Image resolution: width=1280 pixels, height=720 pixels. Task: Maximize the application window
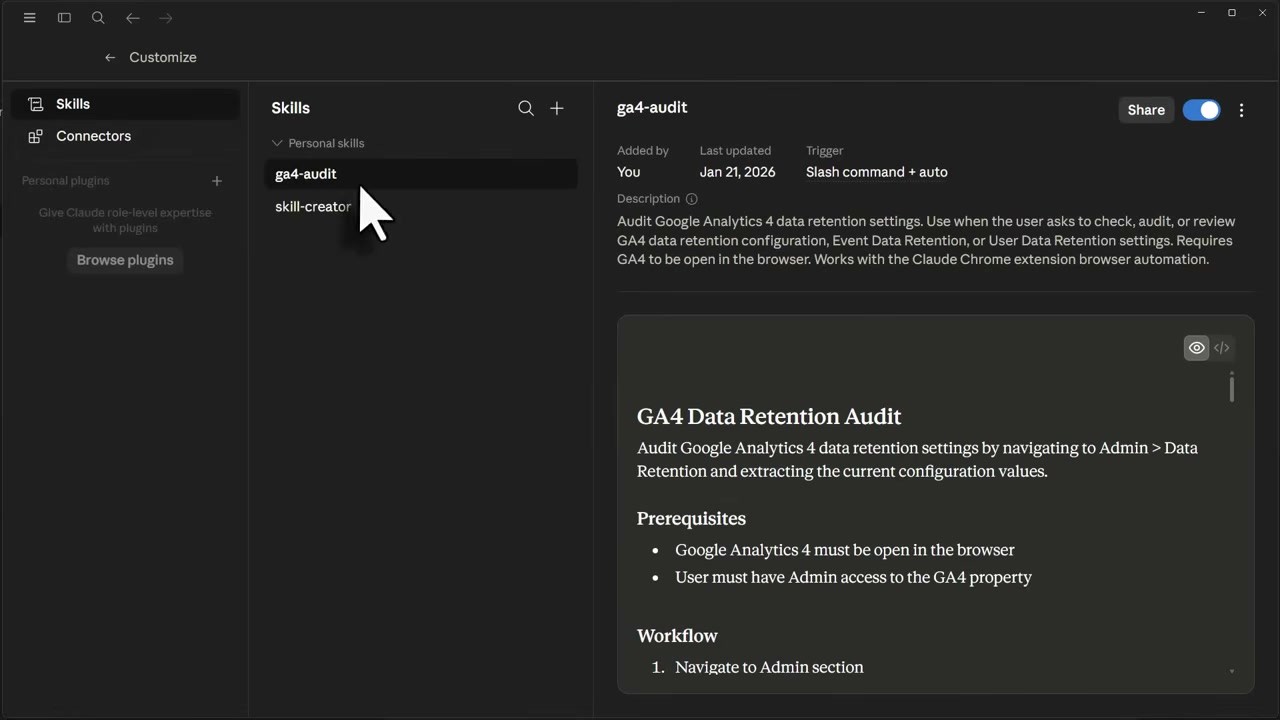[x=1232, y=13]
